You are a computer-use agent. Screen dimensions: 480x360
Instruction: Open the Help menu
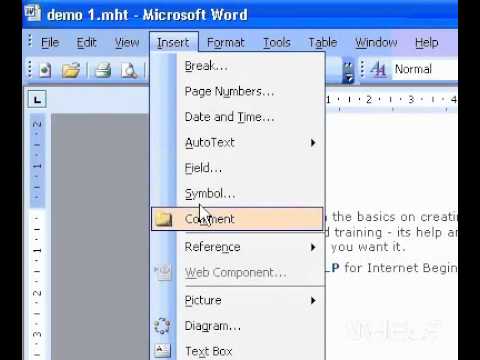[x=427, y=43]
